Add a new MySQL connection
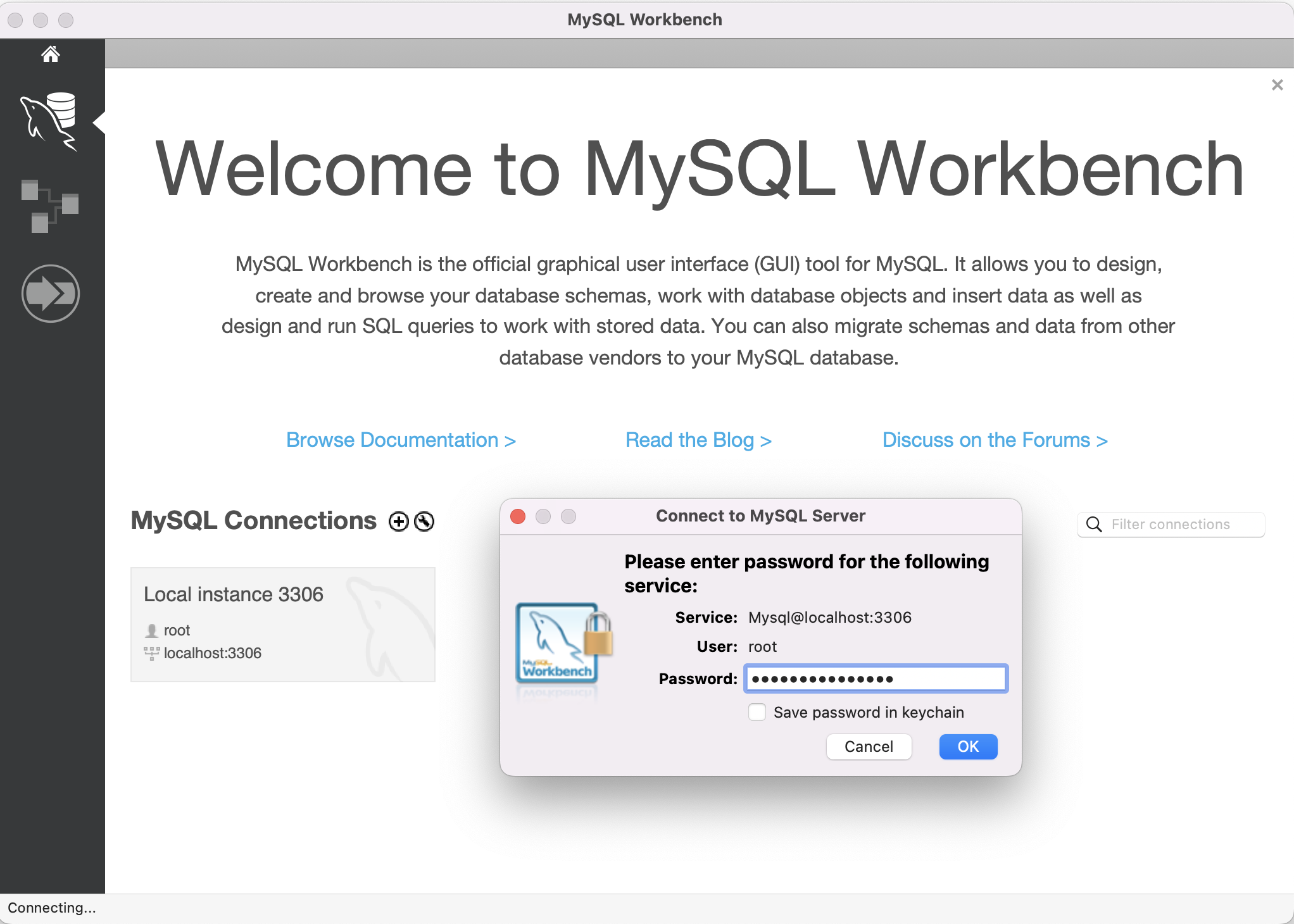 pos(398,521)
